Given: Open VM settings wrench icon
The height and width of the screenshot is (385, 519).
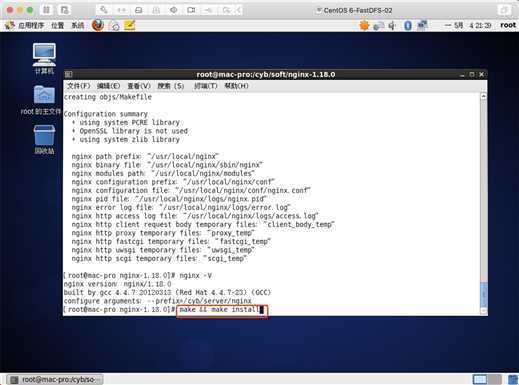Looking at the screenshot, I should (104, 10).
